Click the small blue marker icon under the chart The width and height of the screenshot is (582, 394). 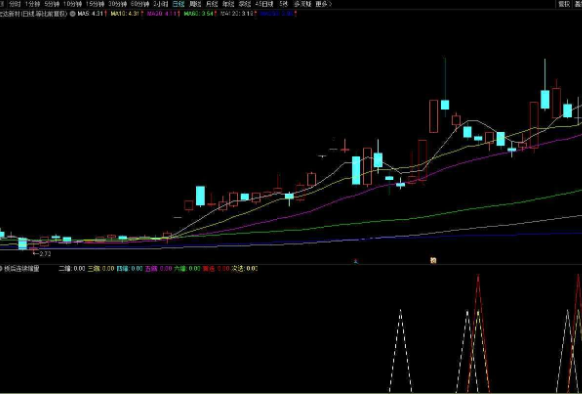click(356, 261)
